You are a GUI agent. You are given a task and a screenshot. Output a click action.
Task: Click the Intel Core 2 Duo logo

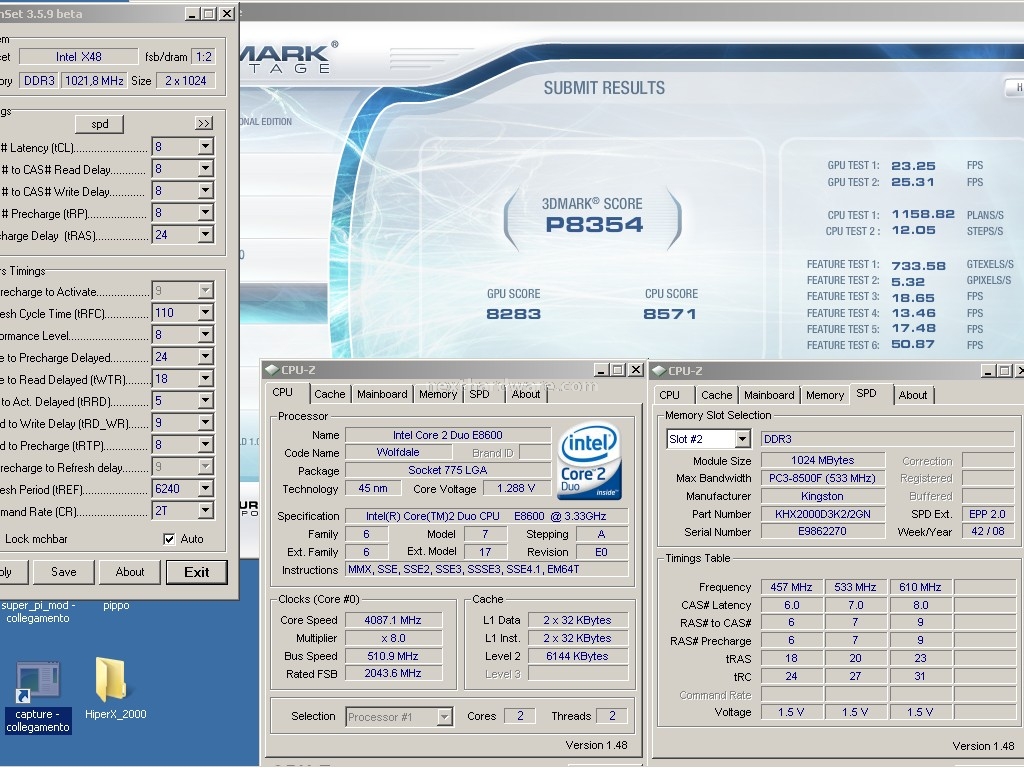click(x=590, y=462)
